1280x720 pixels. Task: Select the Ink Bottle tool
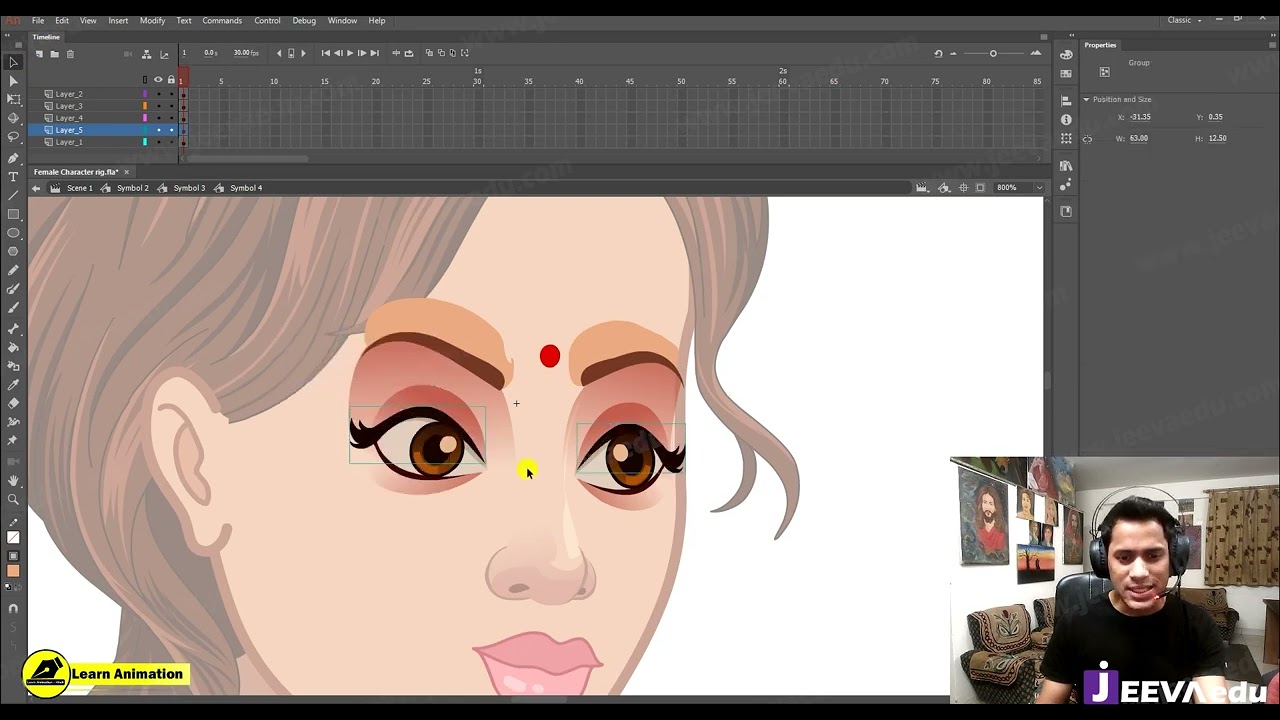pyautogui.click(x=13, y=366)
